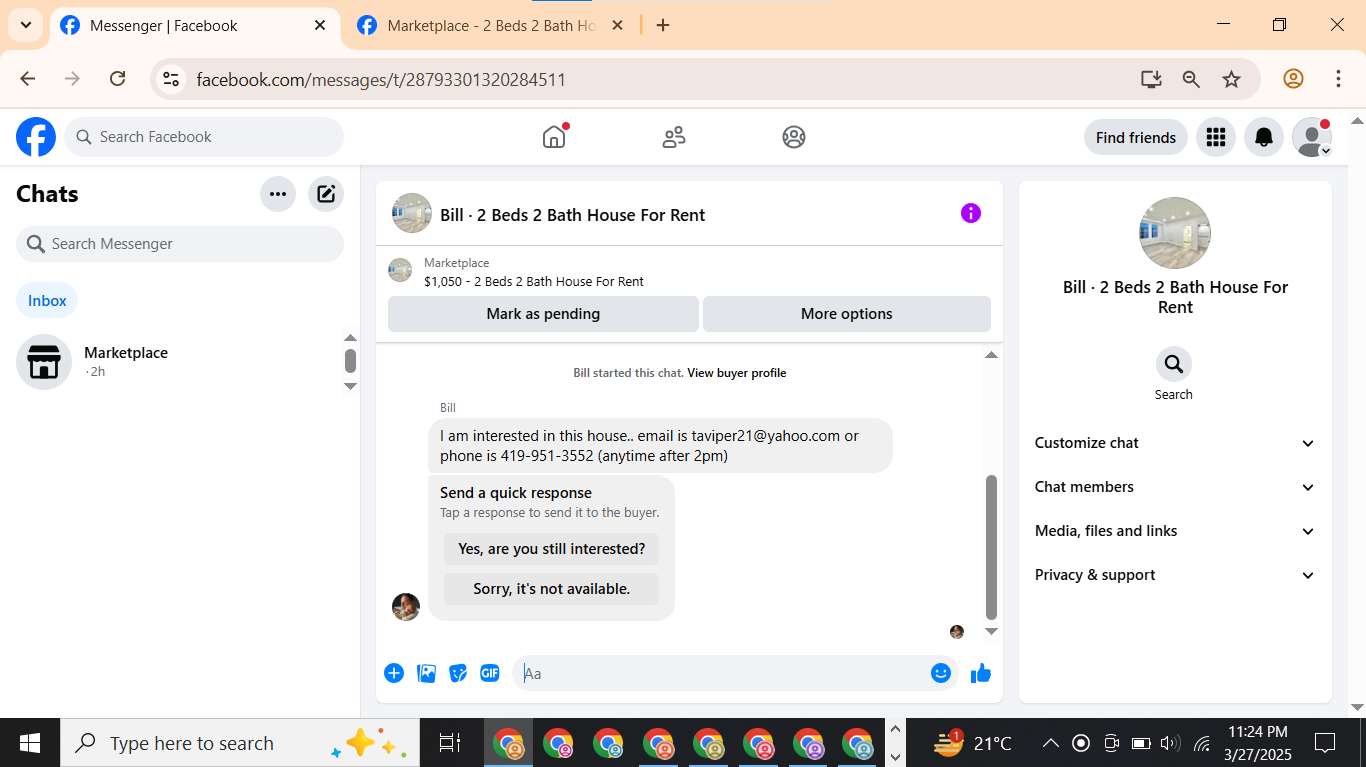Image resolution: width=1366 pixels, height=767 pixels.
Task: Click Find friends button
Action: (1136, 137)
